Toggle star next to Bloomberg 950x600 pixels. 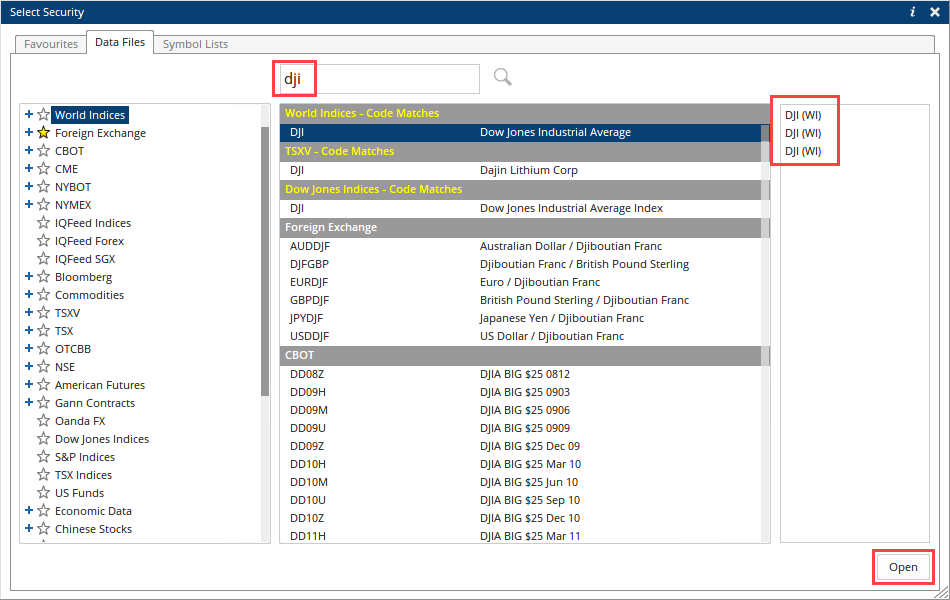[x=44, y=276]
